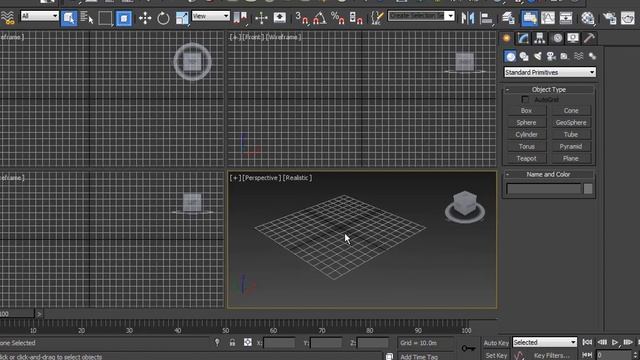
Task: Collapse the Object Type rollout
Action: 549,89
